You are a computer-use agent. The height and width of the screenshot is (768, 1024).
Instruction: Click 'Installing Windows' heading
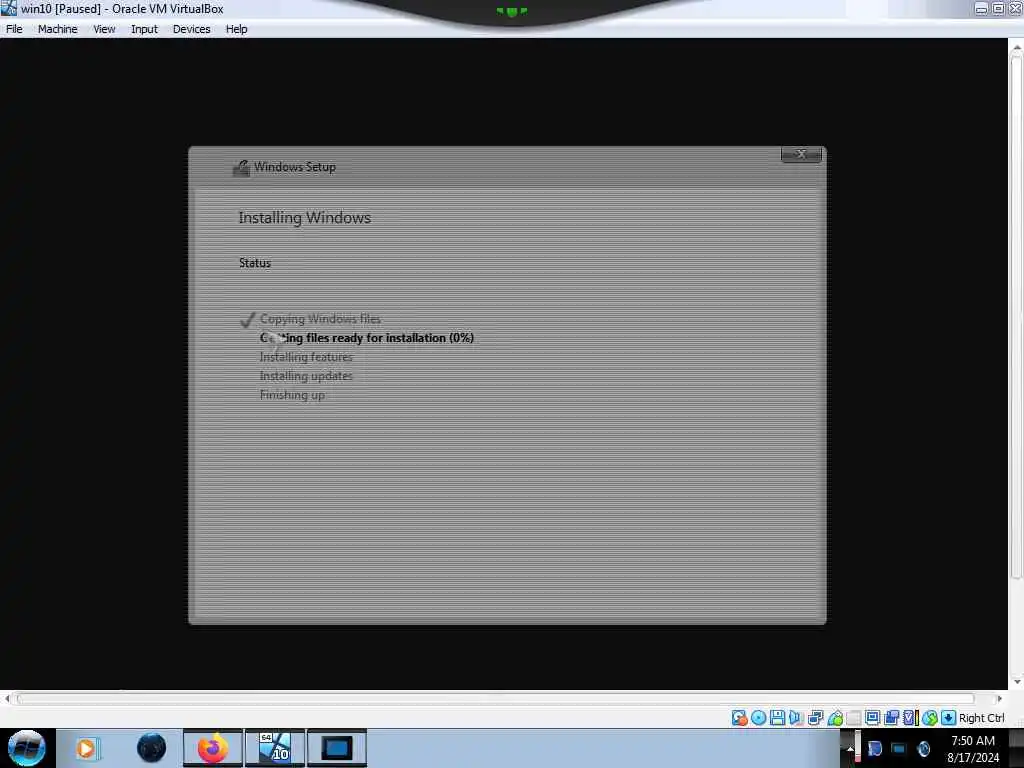click(304, 218)
